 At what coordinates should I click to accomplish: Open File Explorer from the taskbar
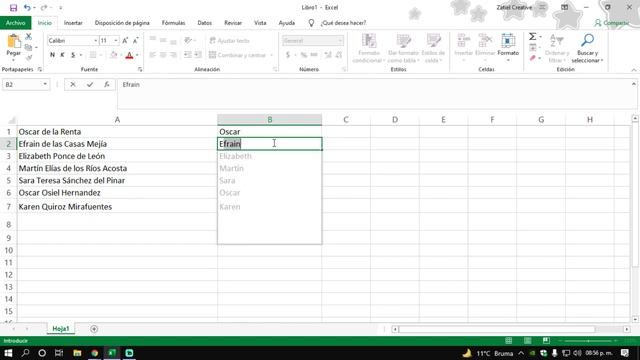(77, 353)
